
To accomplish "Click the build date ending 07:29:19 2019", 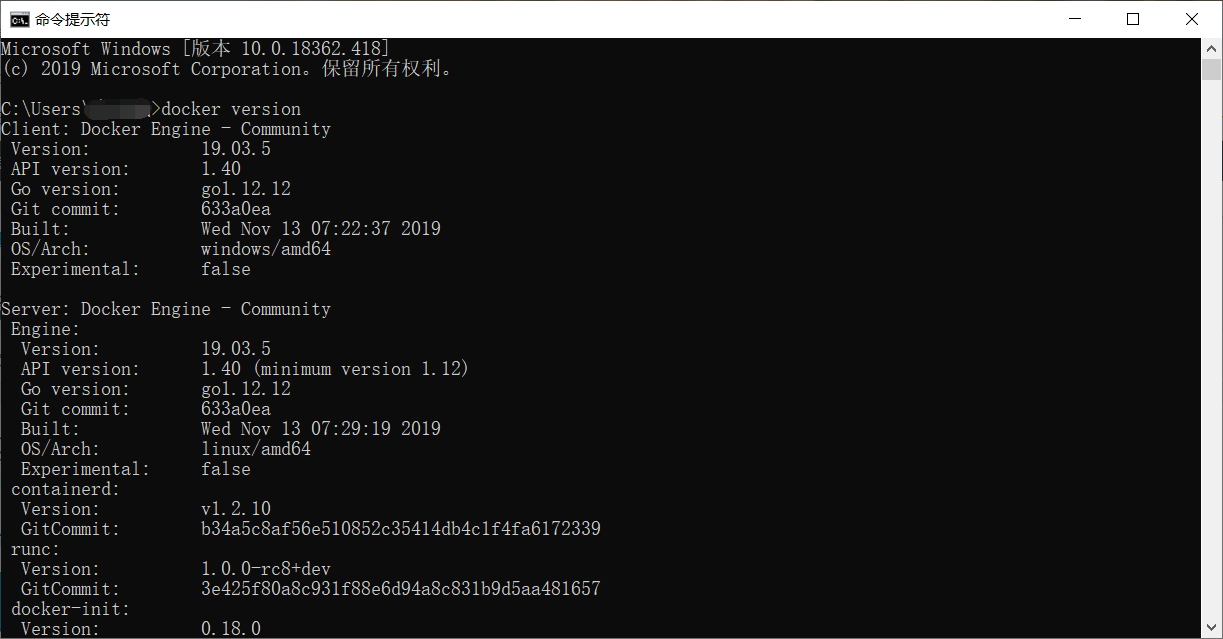I will pyautogui.click(x=321, y=429).
